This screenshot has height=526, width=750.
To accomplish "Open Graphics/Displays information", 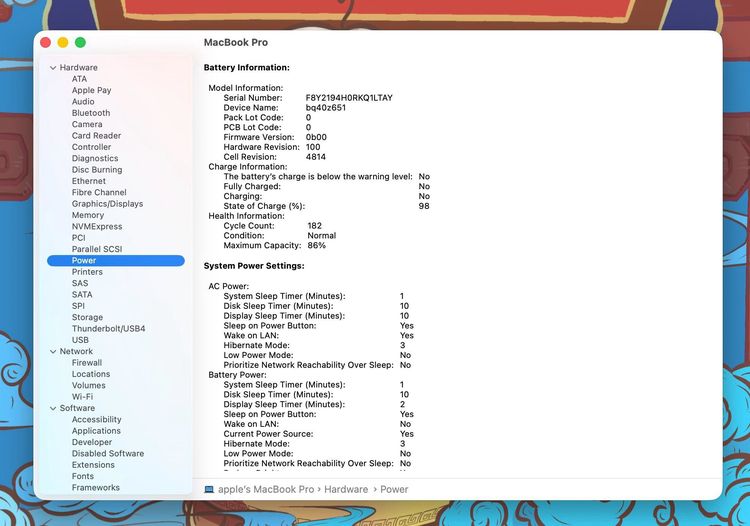I will click(x=107, y=204).
